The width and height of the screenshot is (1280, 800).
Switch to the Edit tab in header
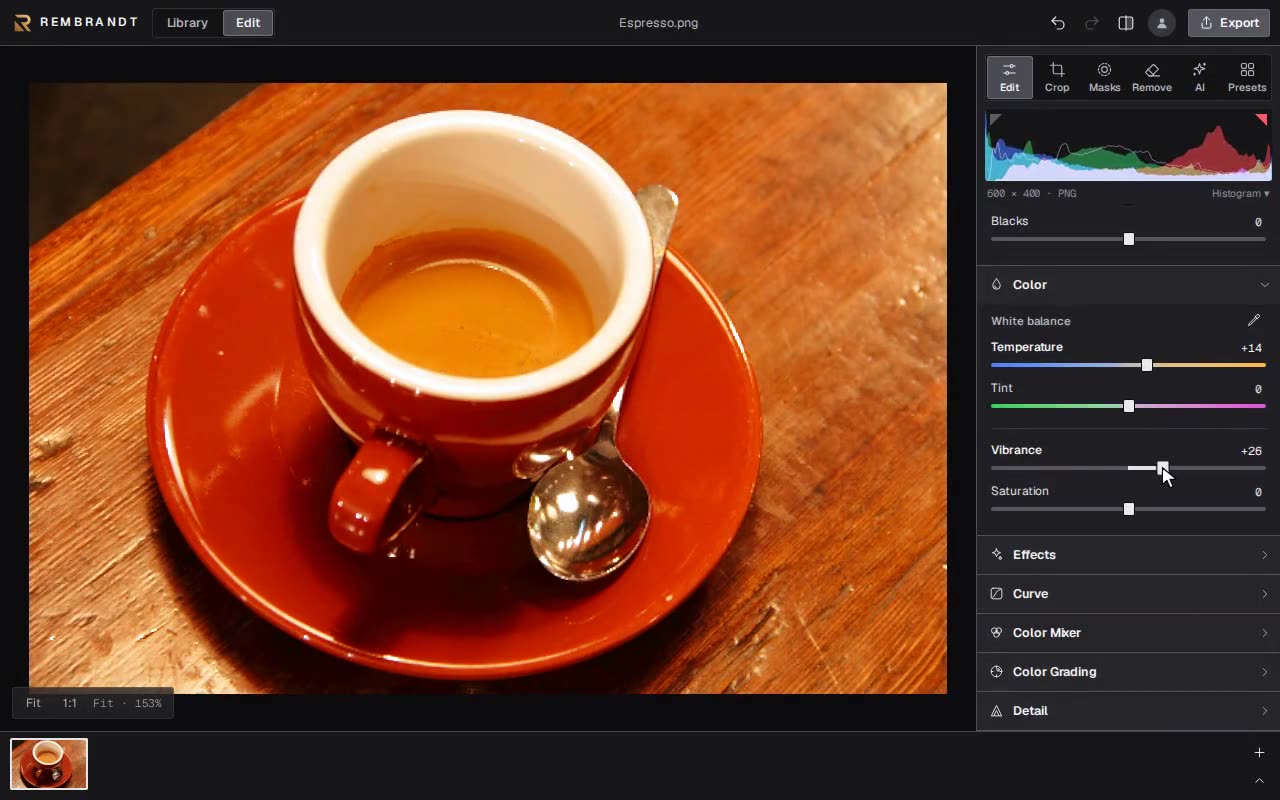click(248, 23)
